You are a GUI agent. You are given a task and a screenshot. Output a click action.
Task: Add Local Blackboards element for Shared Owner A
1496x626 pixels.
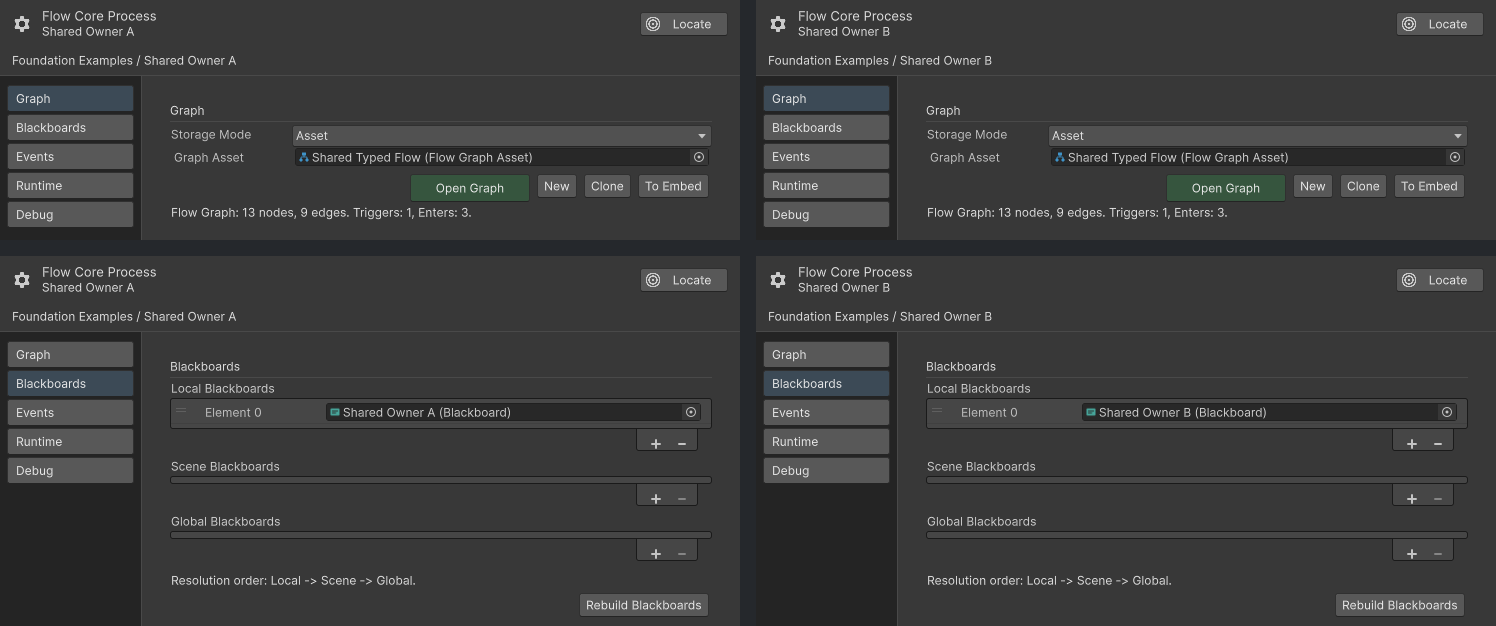pyautogui.click(x=656, y=443)
